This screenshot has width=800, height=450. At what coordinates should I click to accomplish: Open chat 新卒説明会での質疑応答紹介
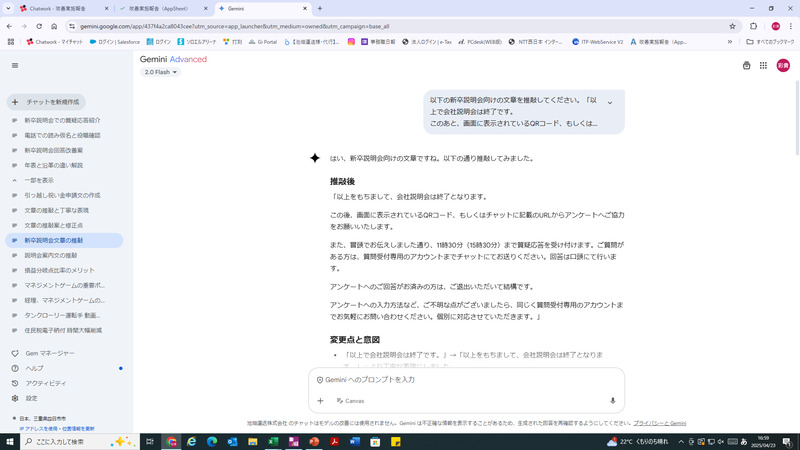(x=62, y=120)
